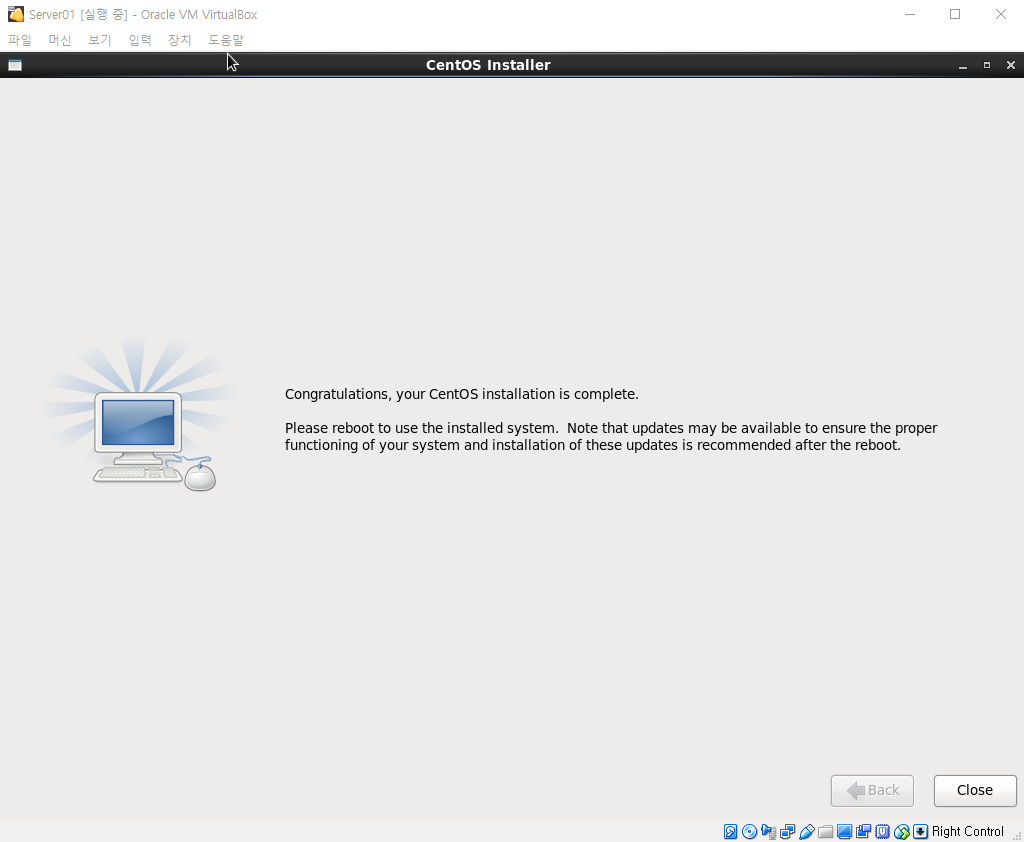Click the VirtualBox app icon in title bar
This screenshot has height=842, width=1024.
(x=16, y=14)
